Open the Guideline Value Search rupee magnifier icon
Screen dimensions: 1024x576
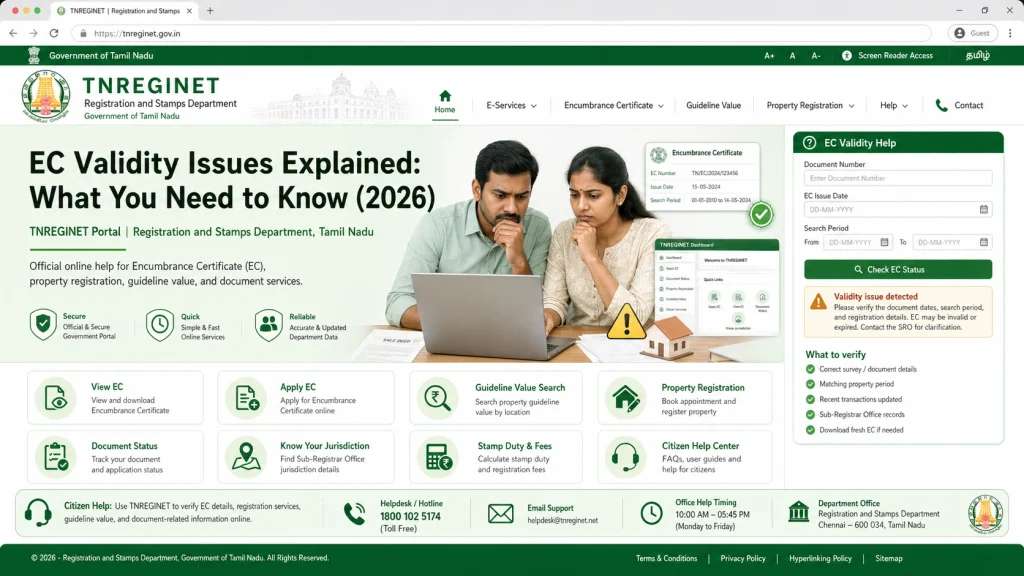438,397
